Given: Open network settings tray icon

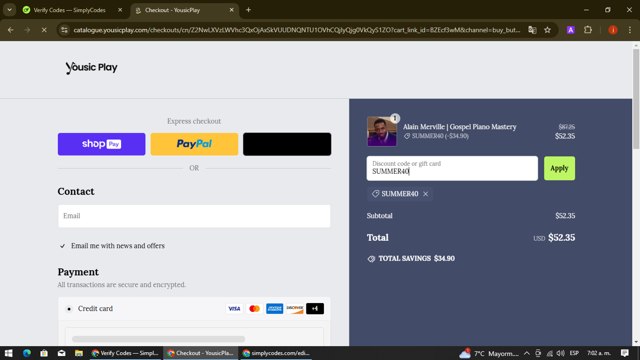Looking at the screenshot, I should coord(550,353).
